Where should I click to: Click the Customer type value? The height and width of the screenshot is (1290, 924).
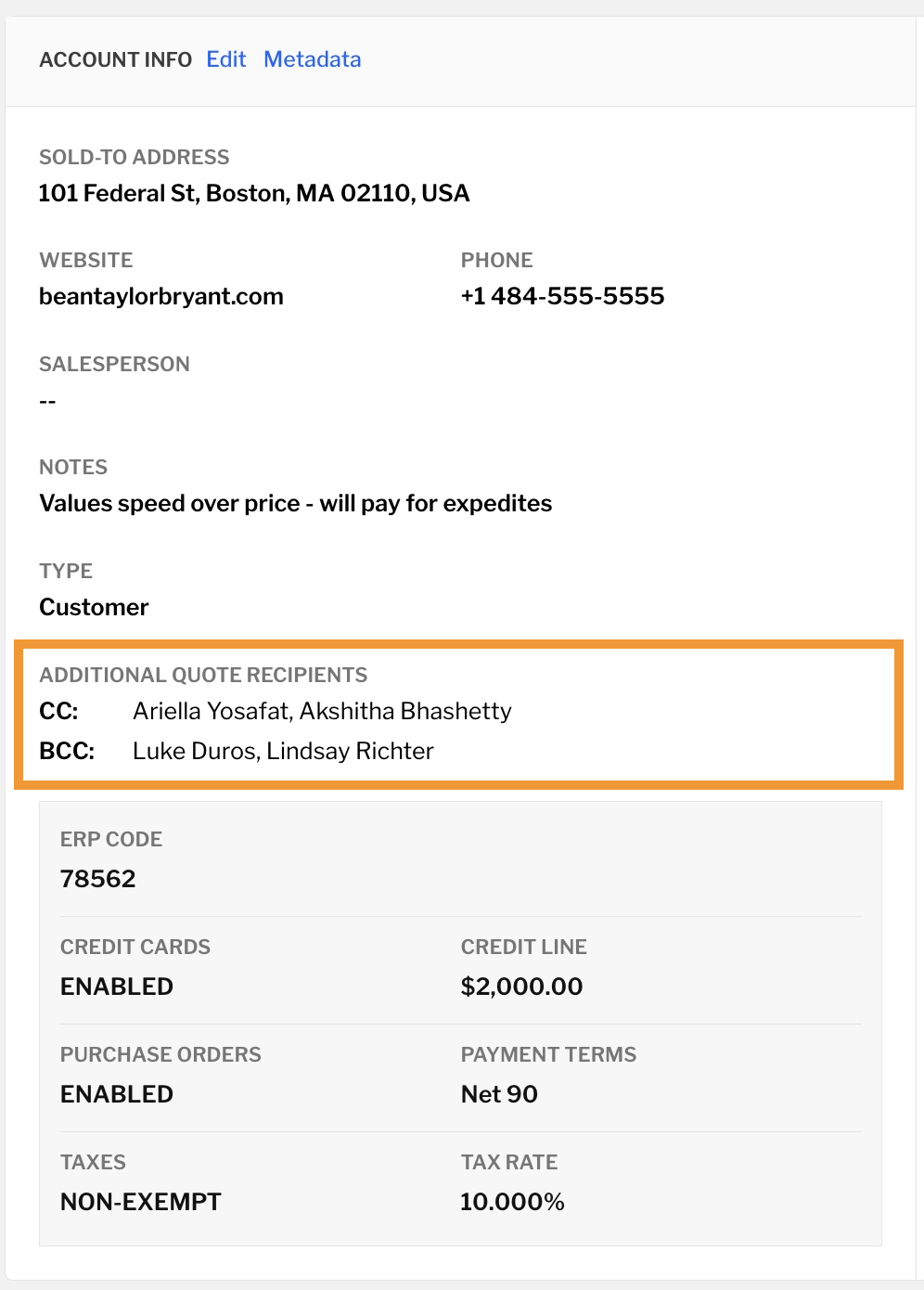coord(94,607)
